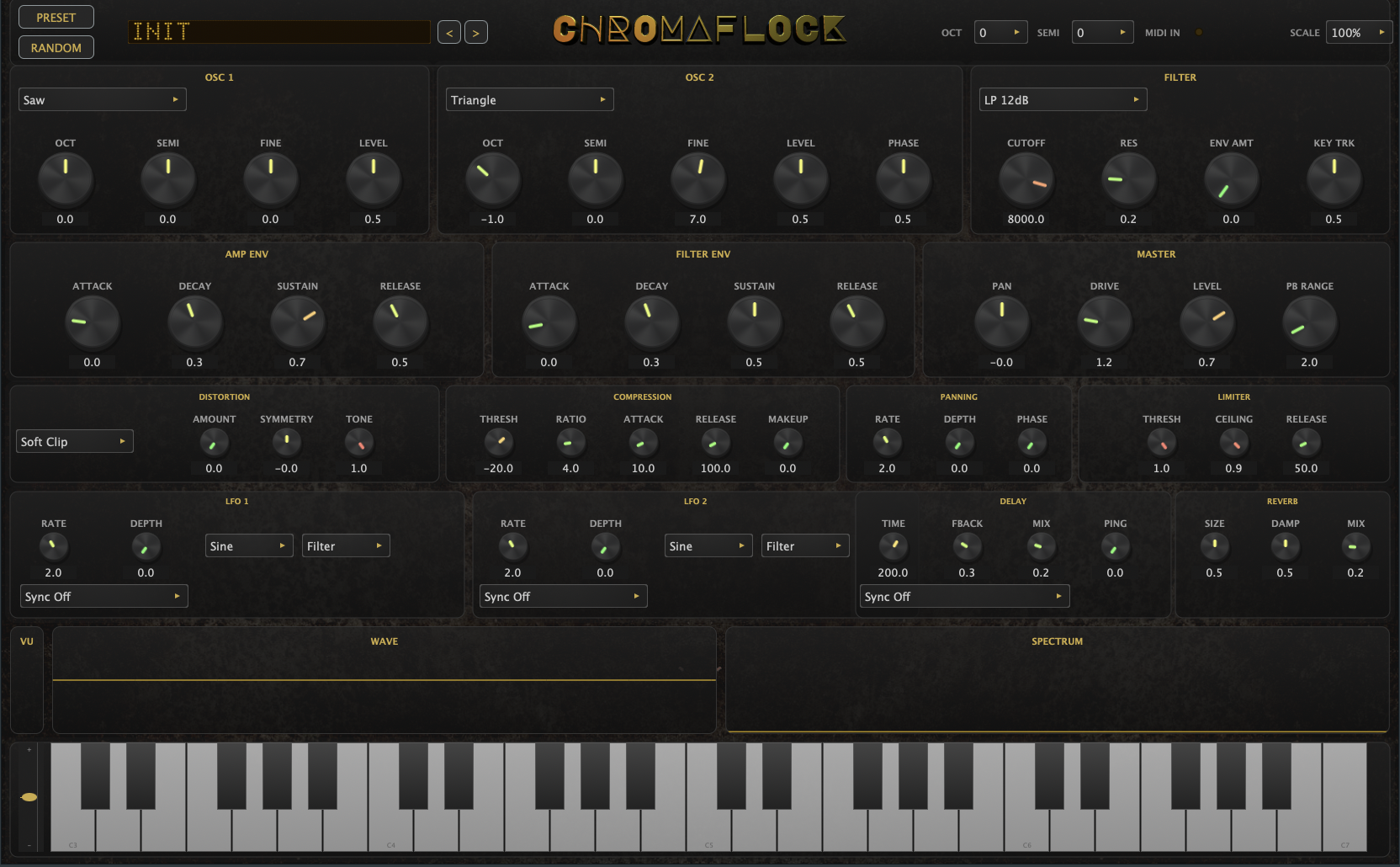This screenshot has height=867, width=1400.
Task: Click the compression RATIO knob
Action: pyautogui.click(x=570, y=442)
